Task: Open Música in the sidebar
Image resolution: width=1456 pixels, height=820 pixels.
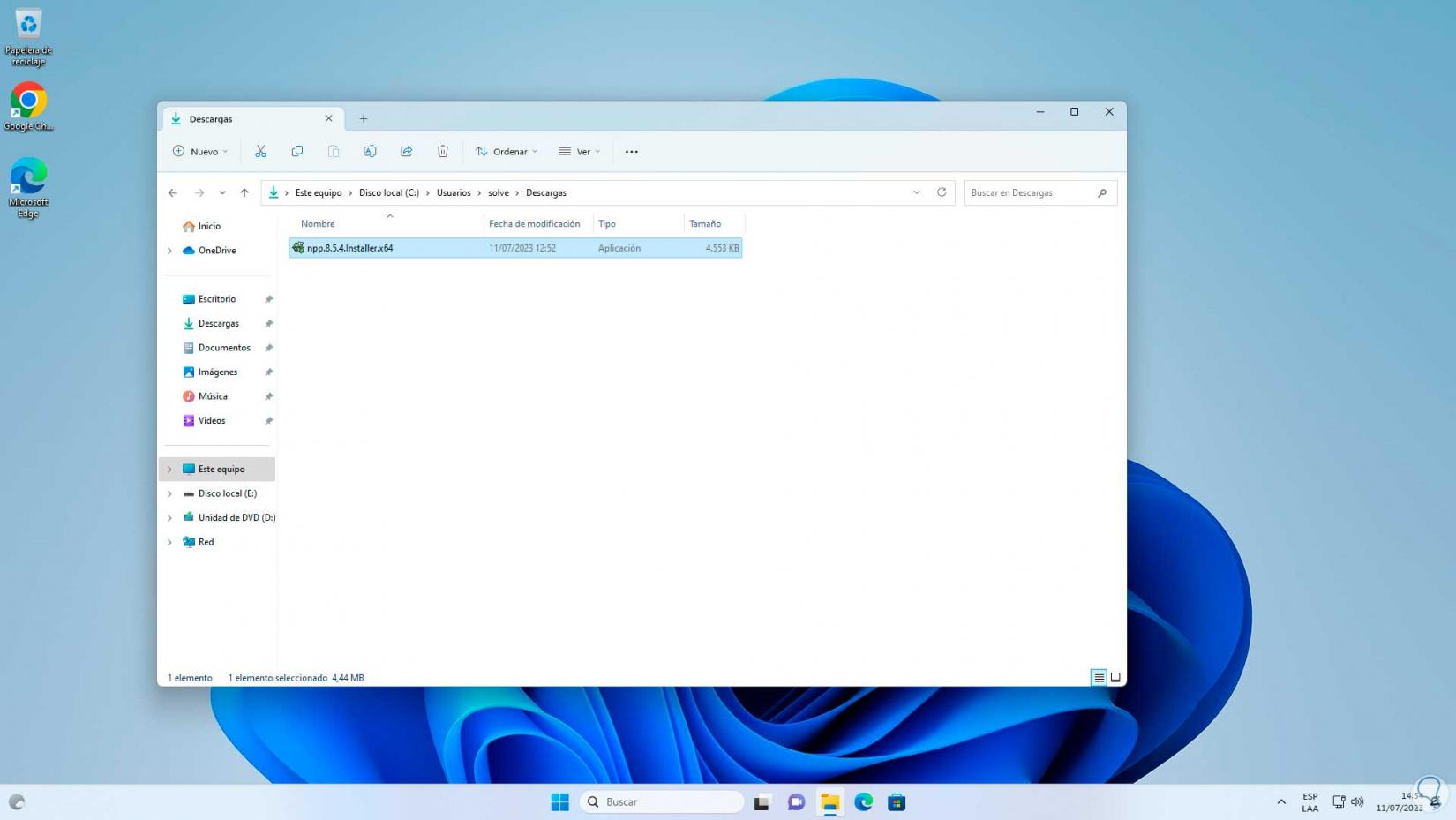Action: (213, 396)
